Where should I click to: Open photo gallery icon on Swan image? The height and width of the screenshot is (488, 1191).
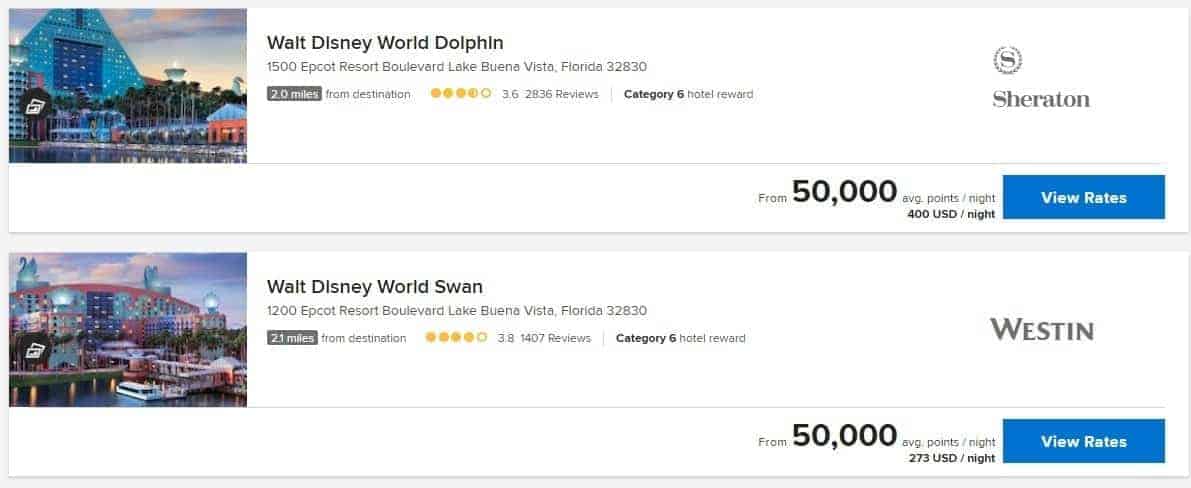[x=34, y=349]
